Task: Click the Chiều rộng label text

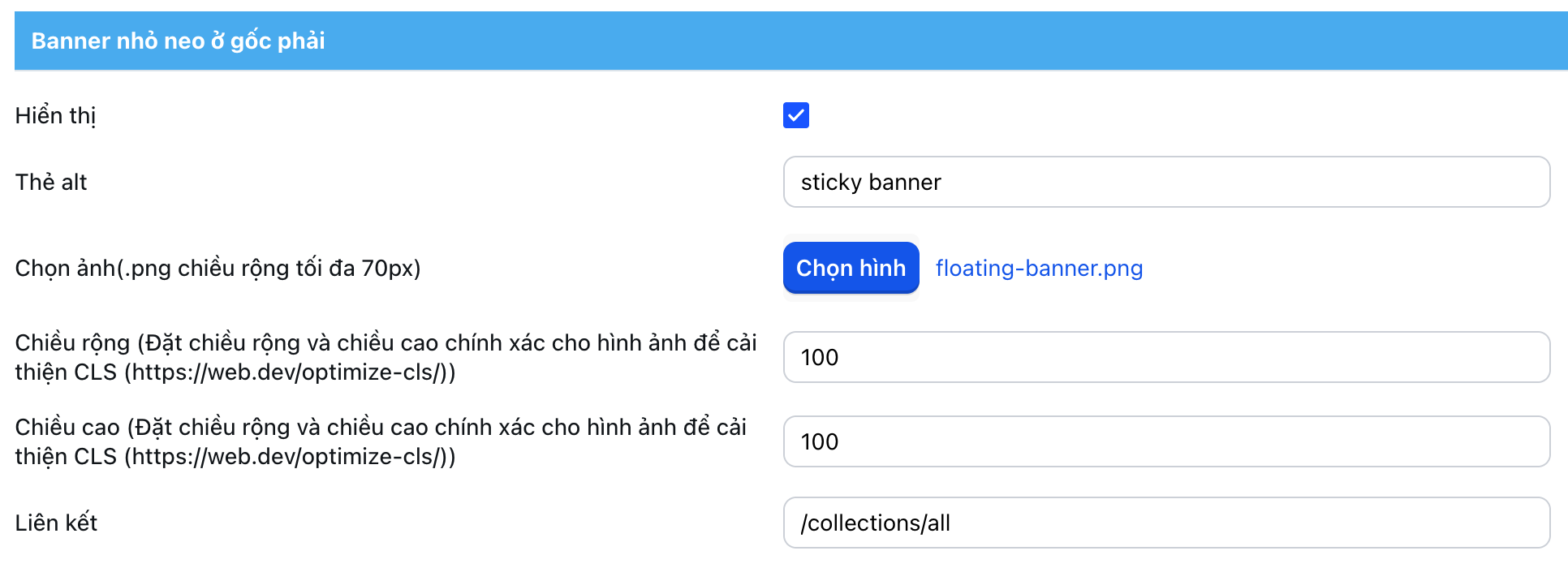Action: (x=72, y=343)
